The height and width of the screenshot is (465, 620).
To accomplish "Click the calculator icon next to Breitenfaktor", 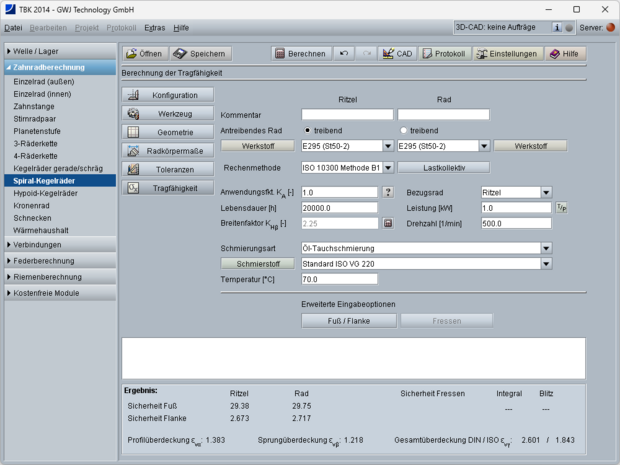I will pos(388,223).
